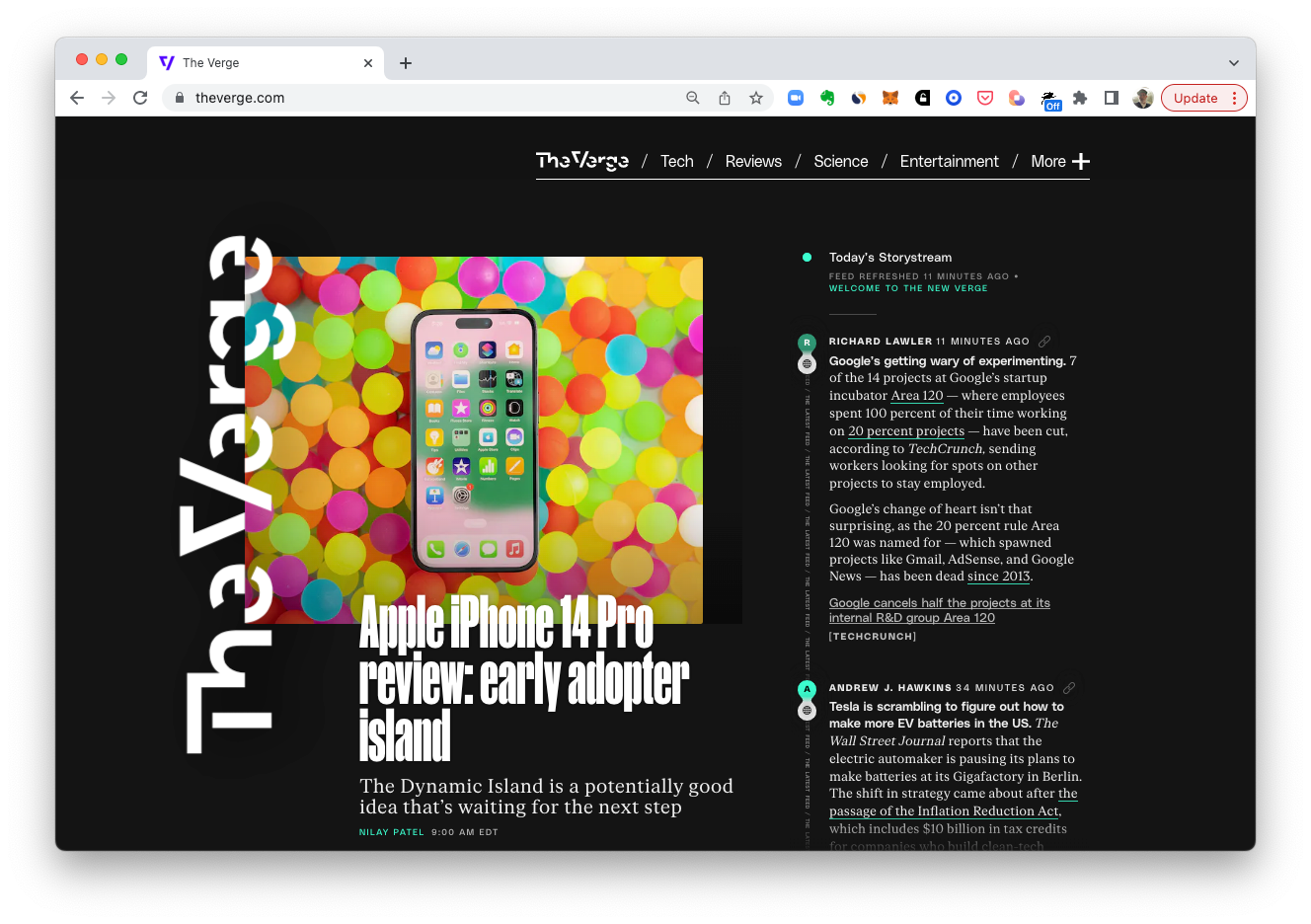Open the Tech section

(677, 161)
